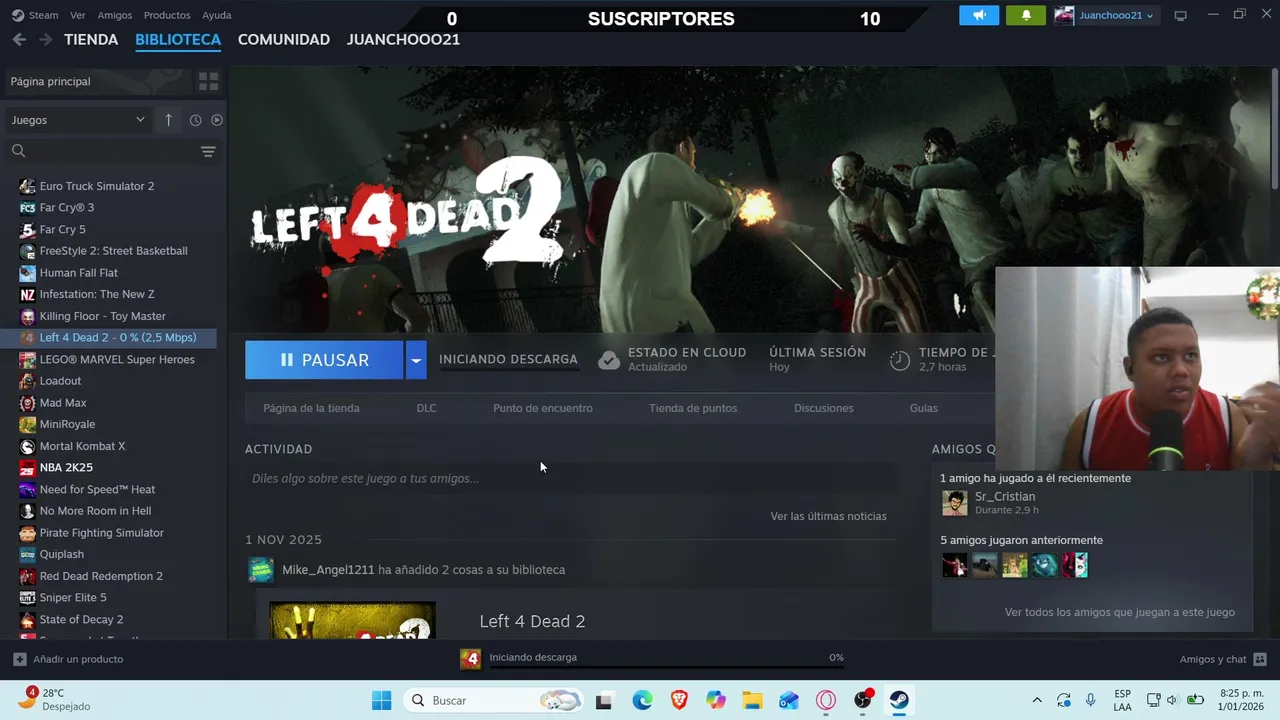
Task: Open Página de la tienda link
Action: 311,408
